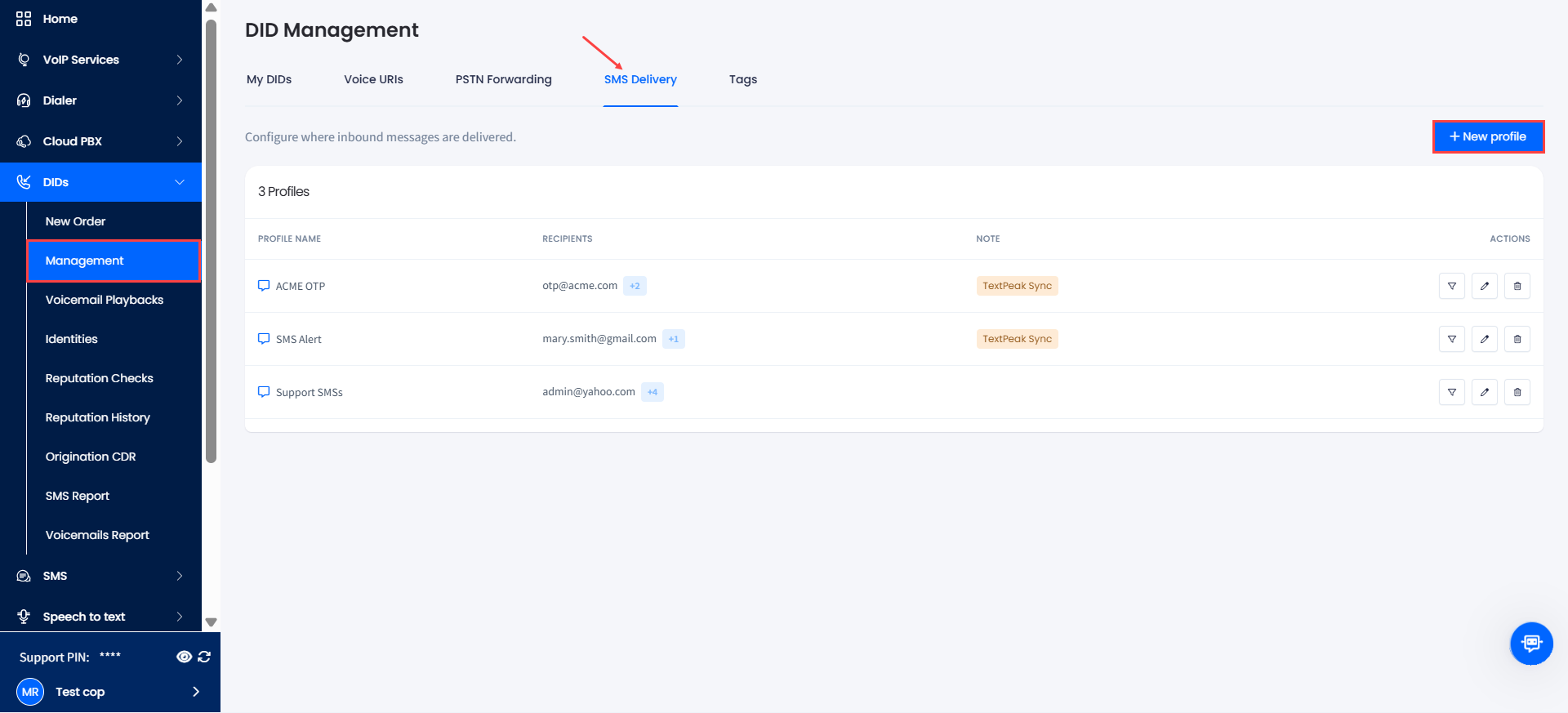
Task: Click the sidebar scroll down arrow
Action: (x=211, y=622)
